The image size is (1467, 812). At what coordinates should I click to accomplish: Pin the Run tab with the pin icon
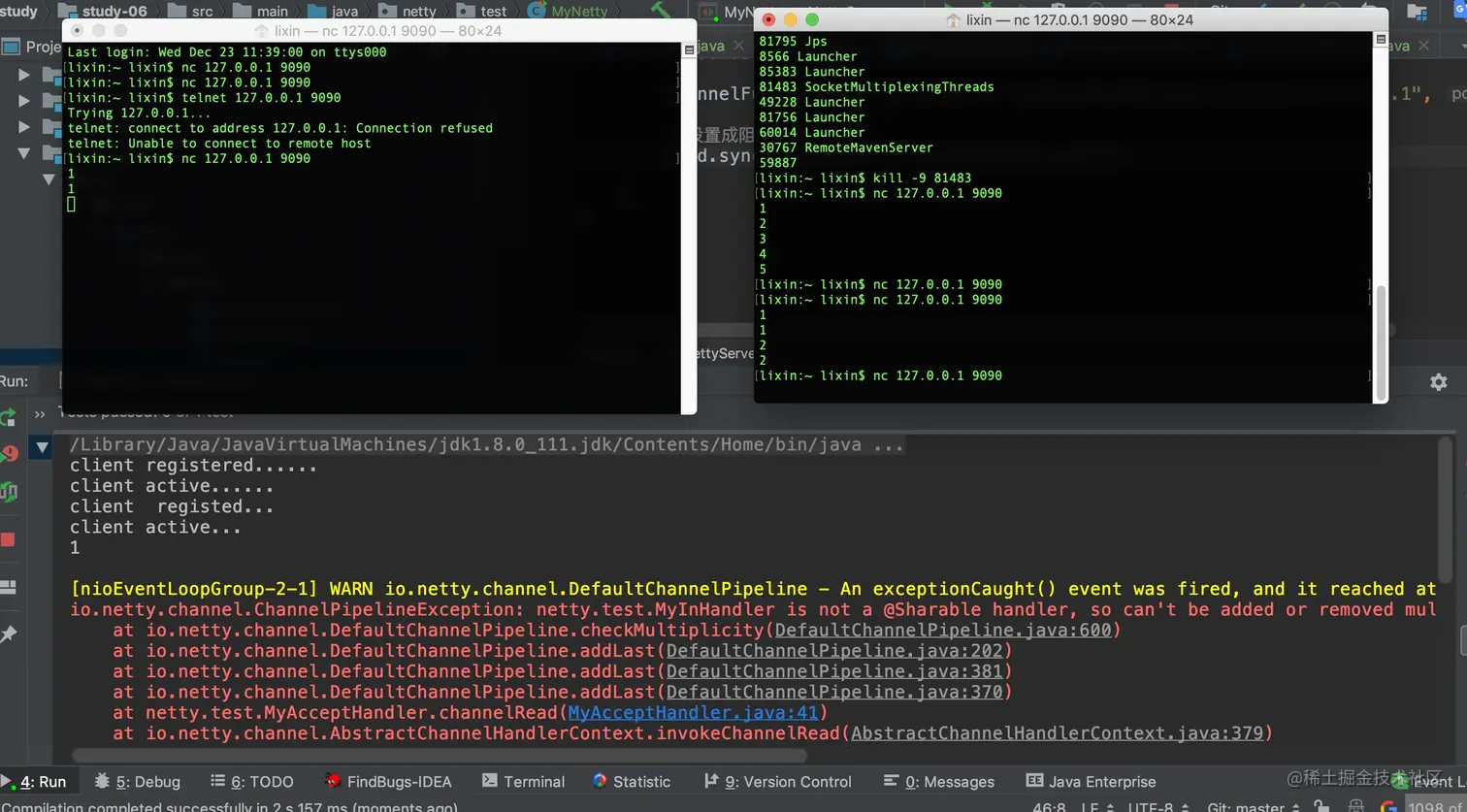9,634
